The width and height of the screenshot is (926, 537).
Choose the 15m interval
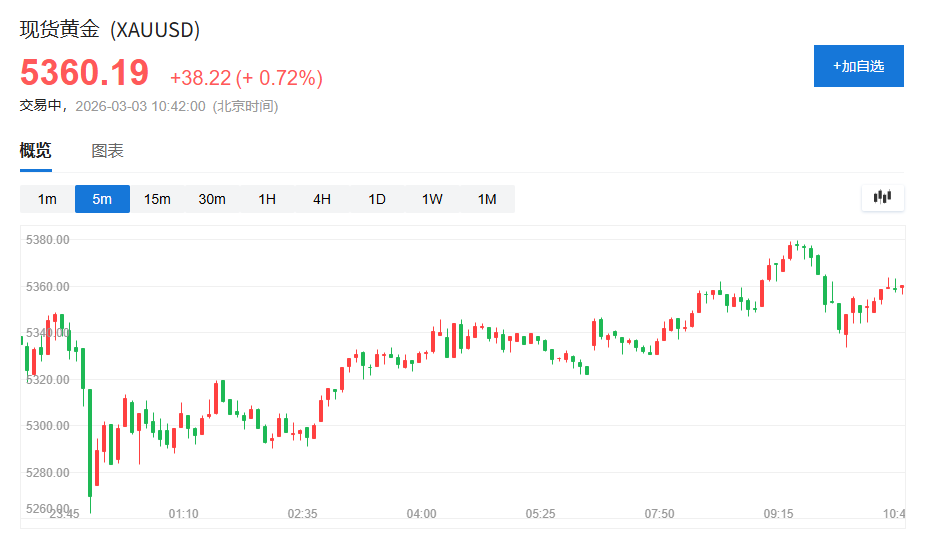pos(157,199)
